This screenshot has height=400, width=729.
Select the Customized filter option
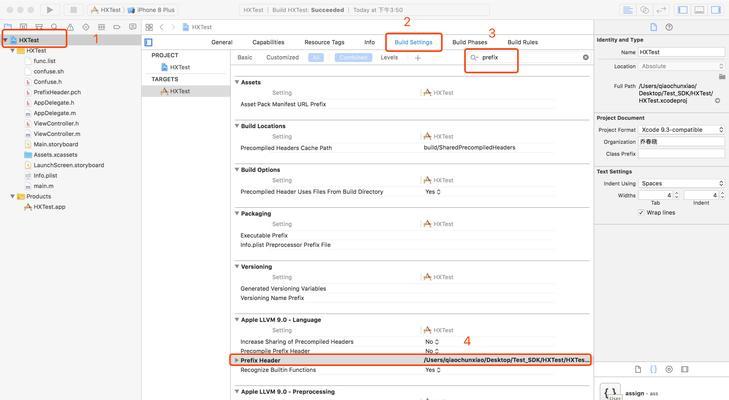click(x=282, y=57)
